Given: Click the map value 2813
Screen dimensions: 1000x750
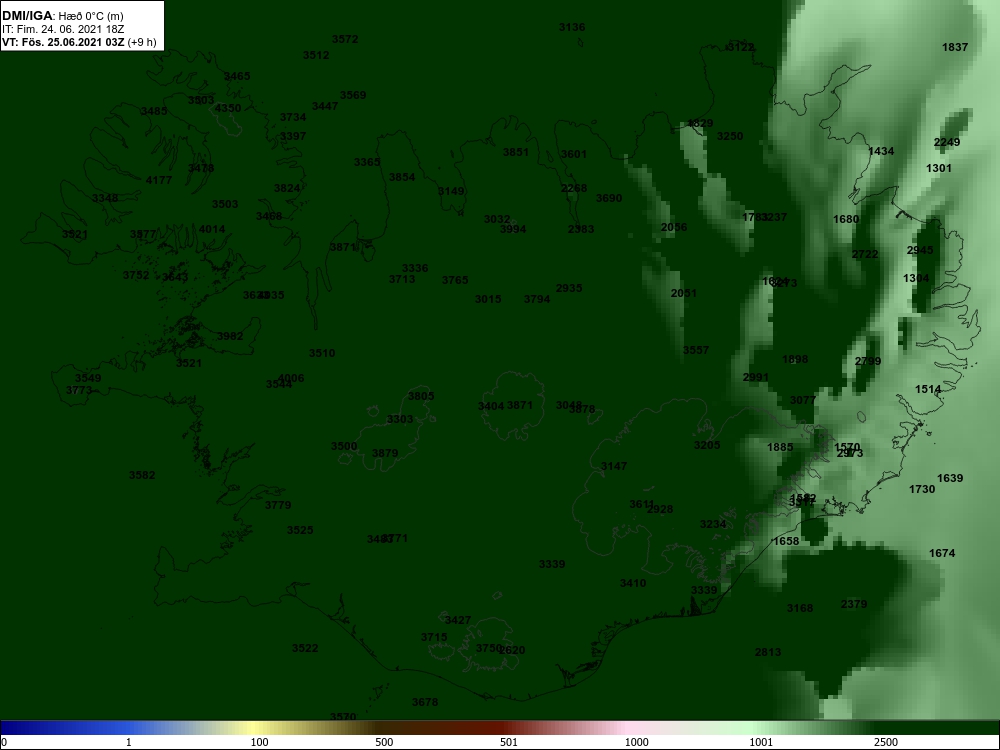Looking at the screenshot, I should pos(768,652).
